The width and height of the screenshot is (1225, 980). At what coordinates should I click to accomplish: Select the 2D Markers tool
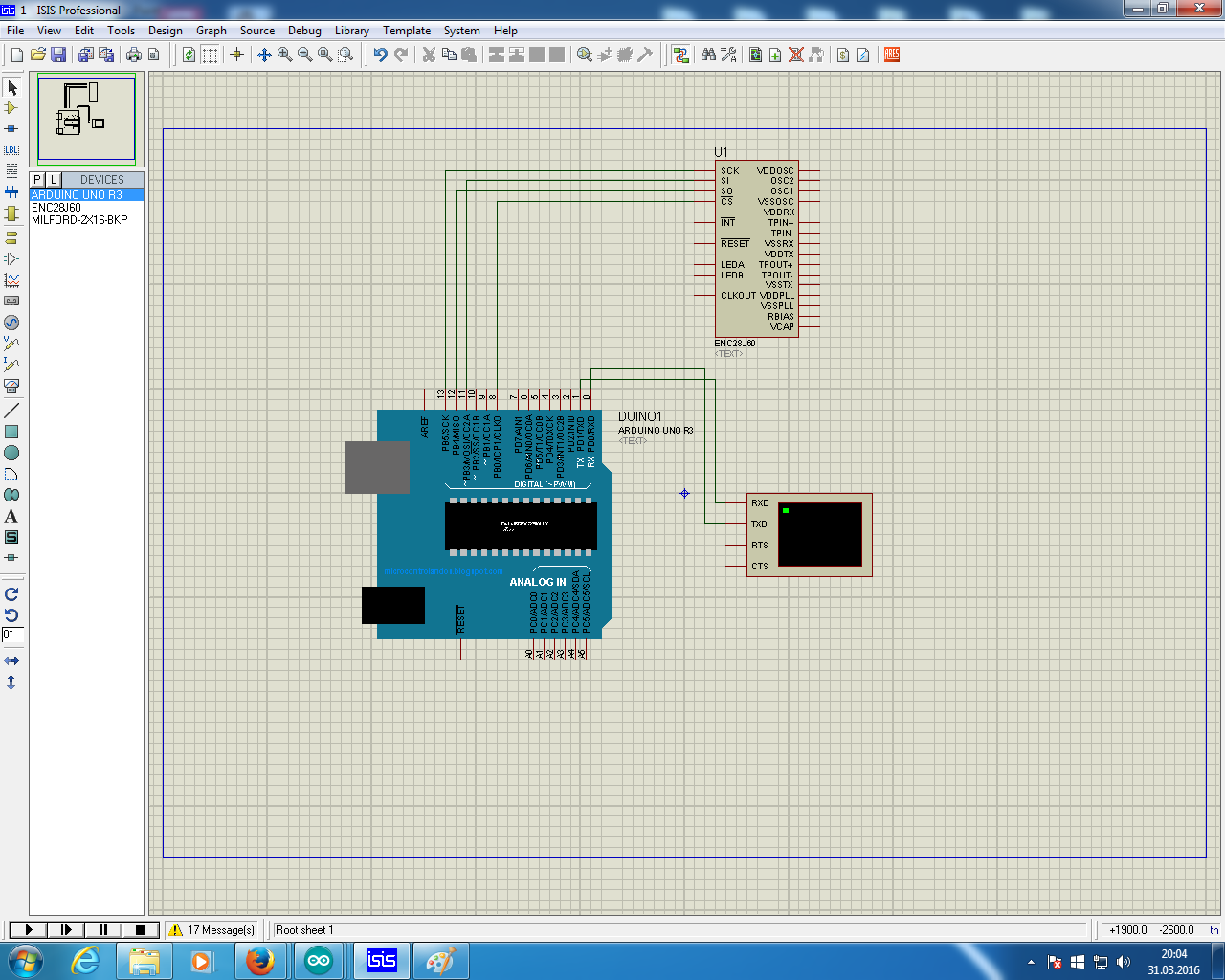click(11, 558)
